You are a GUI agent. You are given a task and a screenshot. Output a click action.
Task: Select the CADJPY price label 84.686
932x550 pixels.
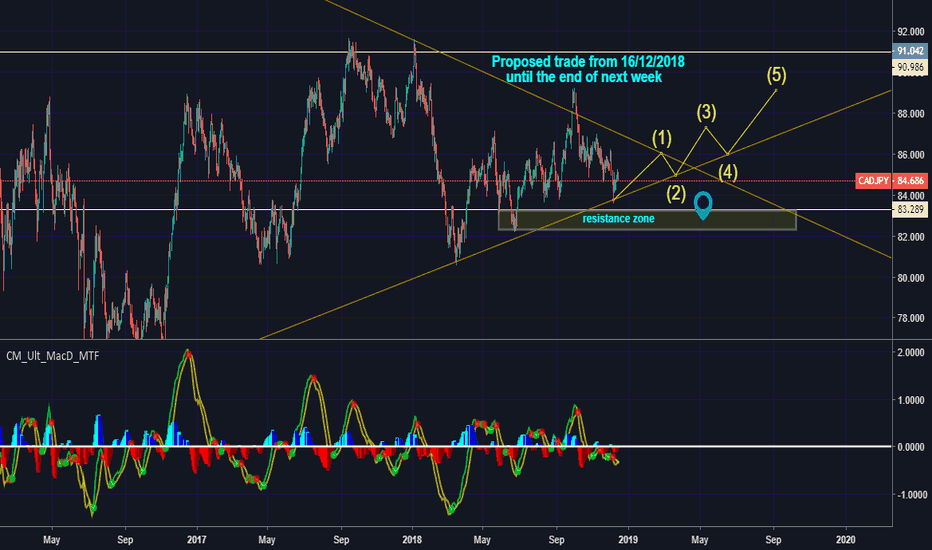(x=891, y=181)
